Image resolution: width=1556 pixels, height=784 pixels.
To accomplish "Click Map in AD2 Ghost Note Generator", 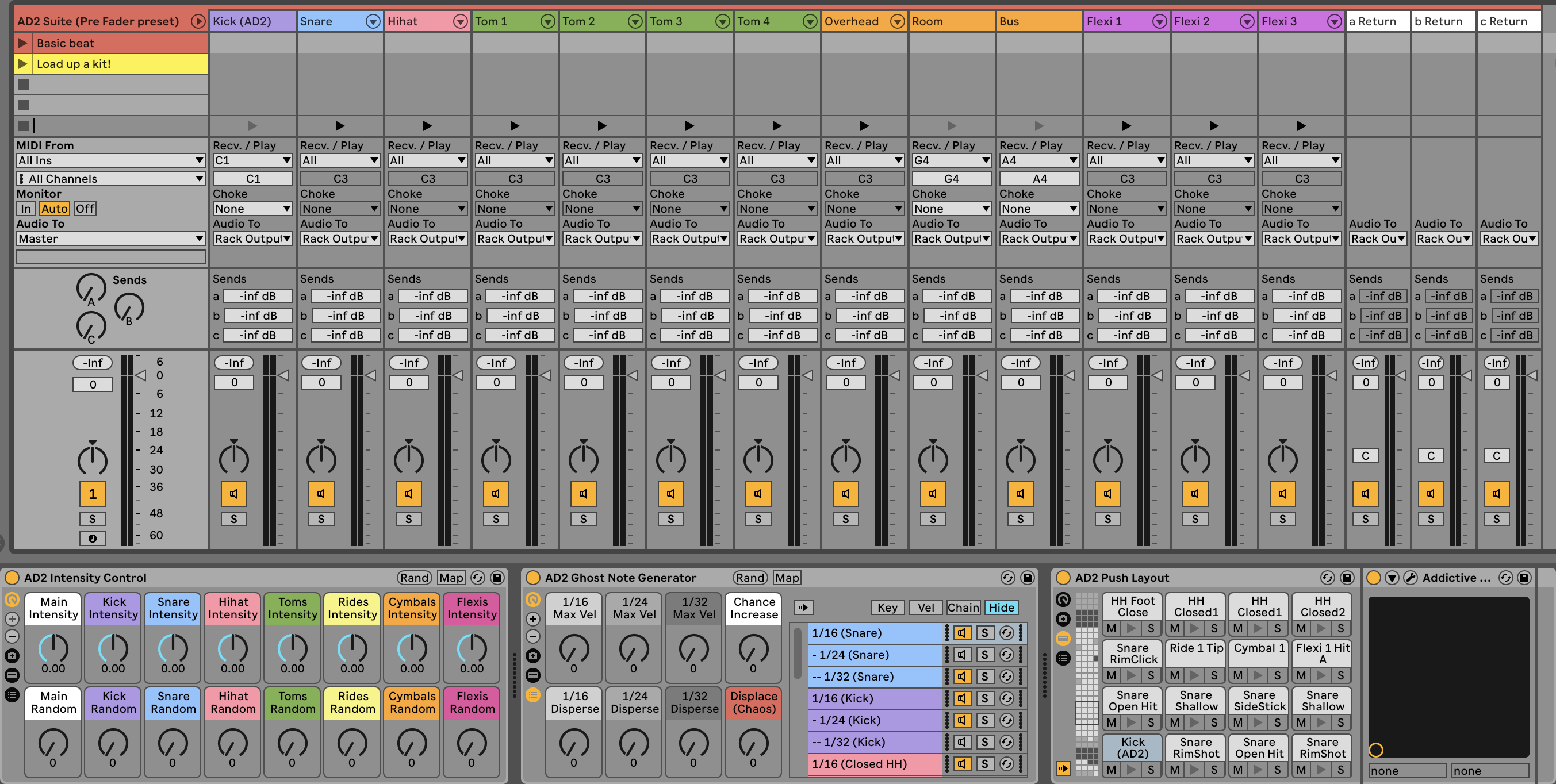I will pos(787,578).
